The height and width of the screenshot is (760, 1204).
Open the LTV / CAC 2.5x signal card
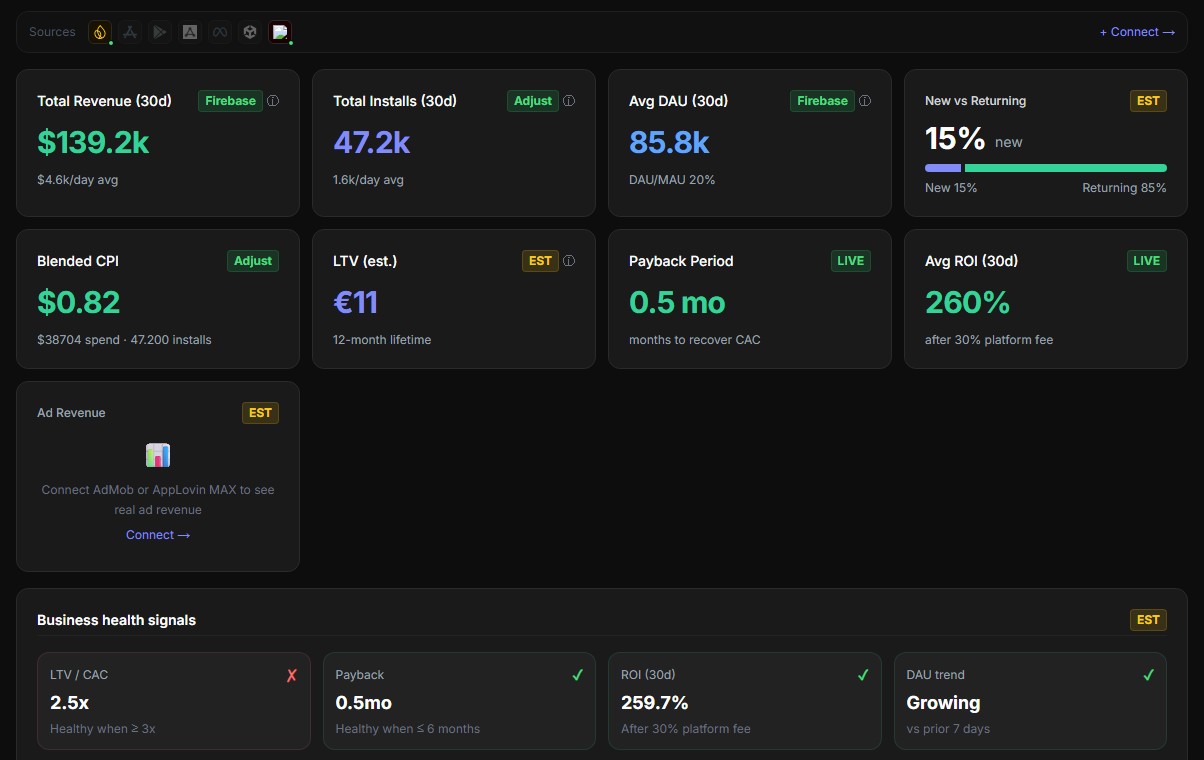[174, 701]
